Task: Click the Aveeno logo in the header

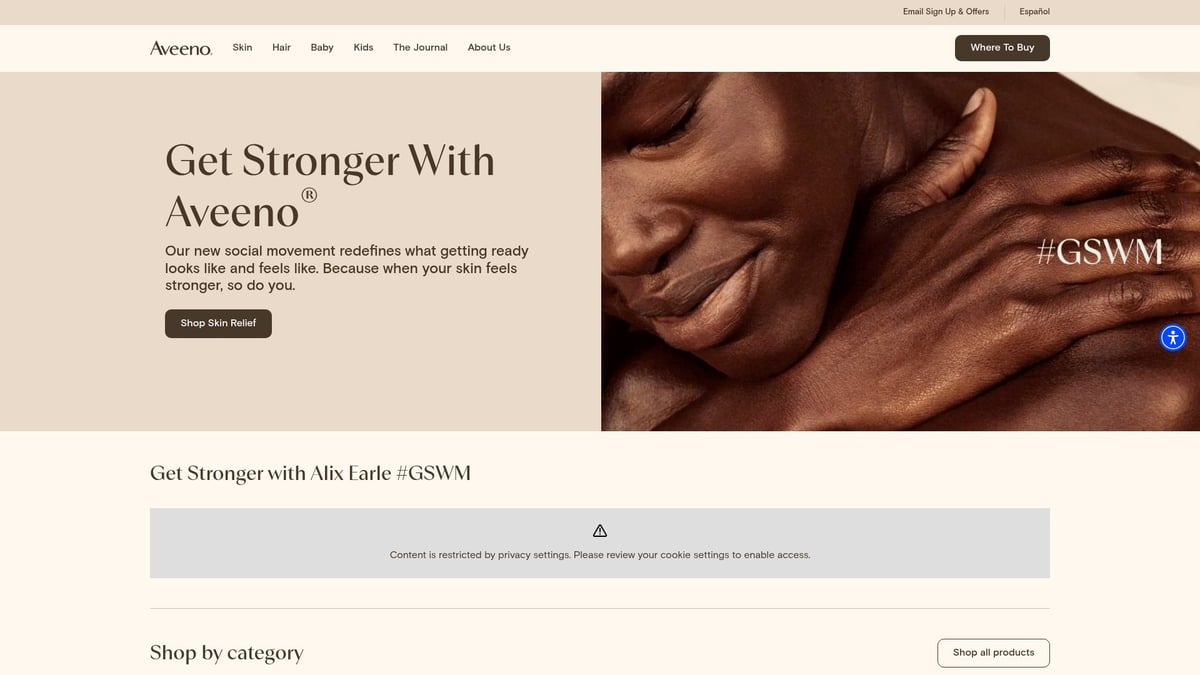Action: [181, 48]
